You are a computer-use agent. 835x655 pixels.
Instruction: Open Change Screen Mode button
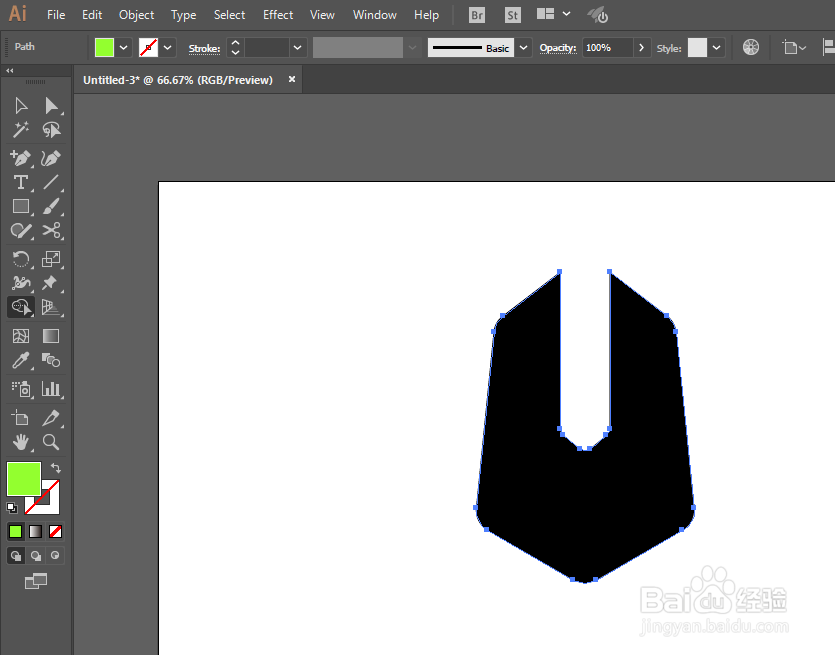(36, 581)
